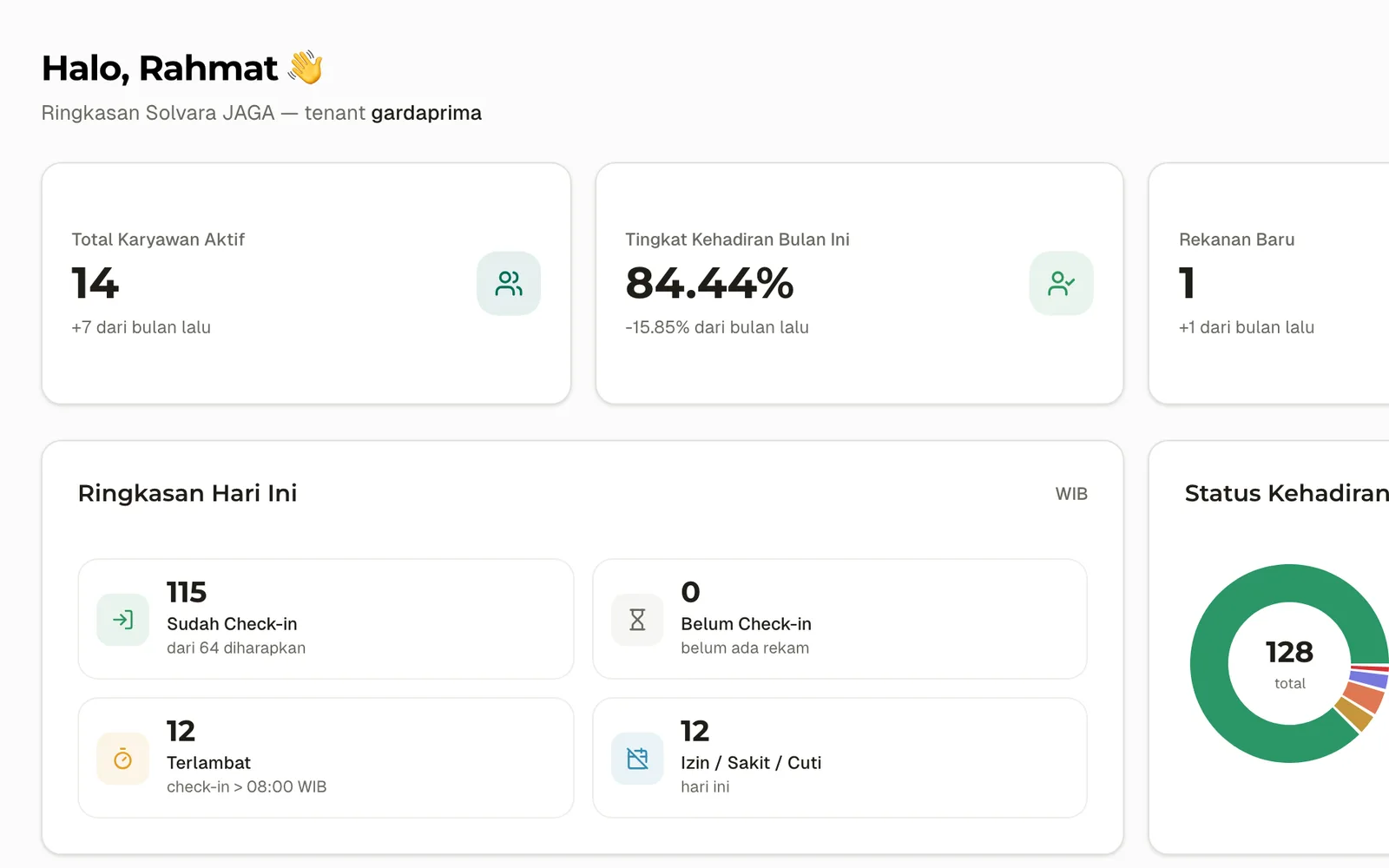Click the waving hand emoji after Rahmat
The image size is (1389, 868).
click(306, 68)
